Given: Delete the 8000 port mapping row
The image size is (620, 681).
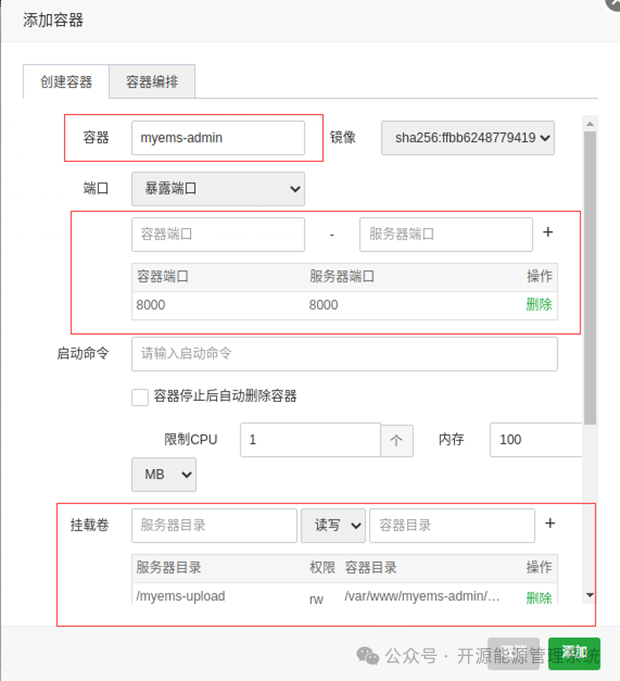Looking at the screenshot, I should pyautogui.click(x=539, y=304).
